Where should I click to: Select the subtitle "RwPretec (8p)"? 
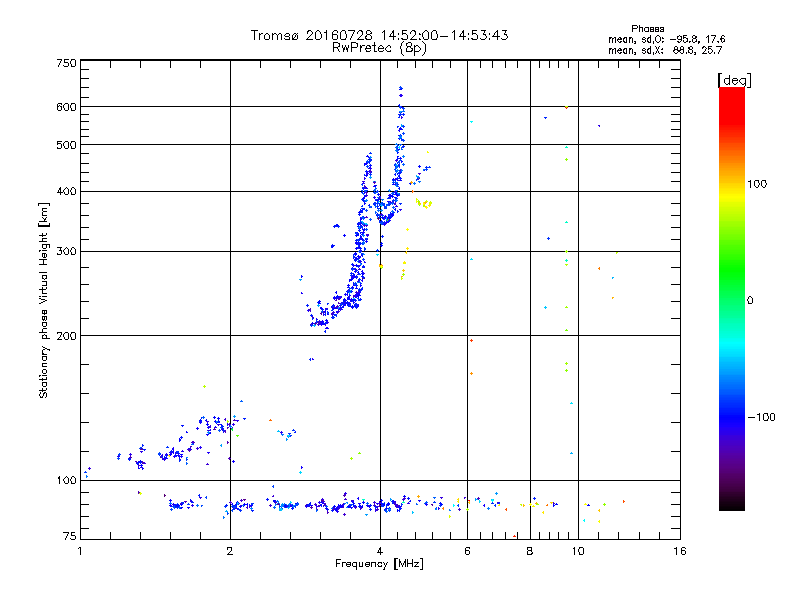coord(379,48)
